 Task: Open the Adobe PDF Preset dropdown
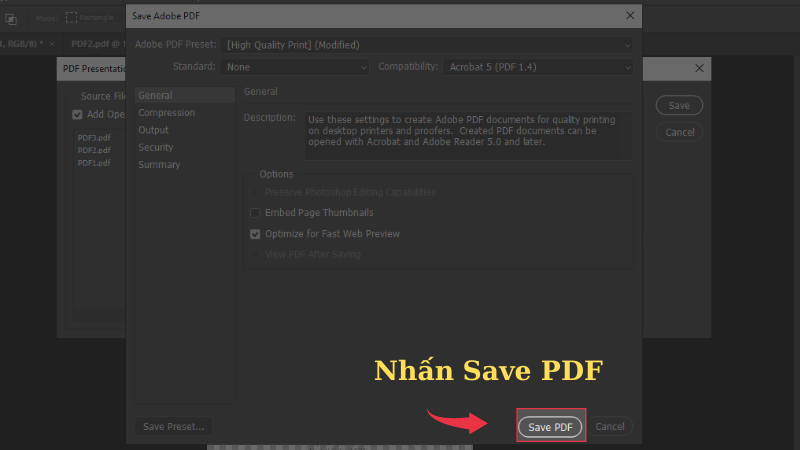pos(427,45)
